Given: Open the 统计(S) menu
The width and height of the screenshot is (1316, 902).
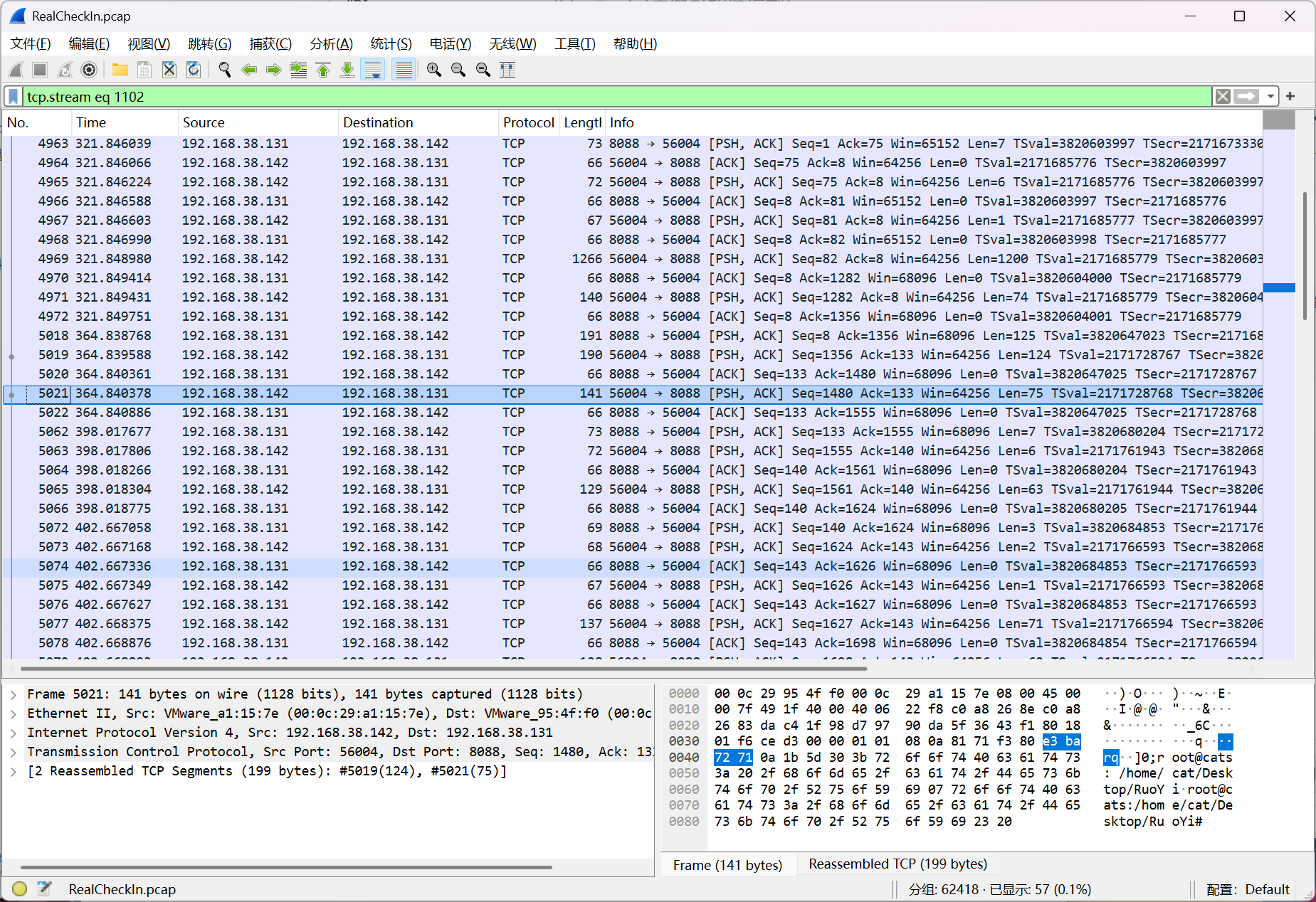Looking at the screenshot, I should [391, 44].
